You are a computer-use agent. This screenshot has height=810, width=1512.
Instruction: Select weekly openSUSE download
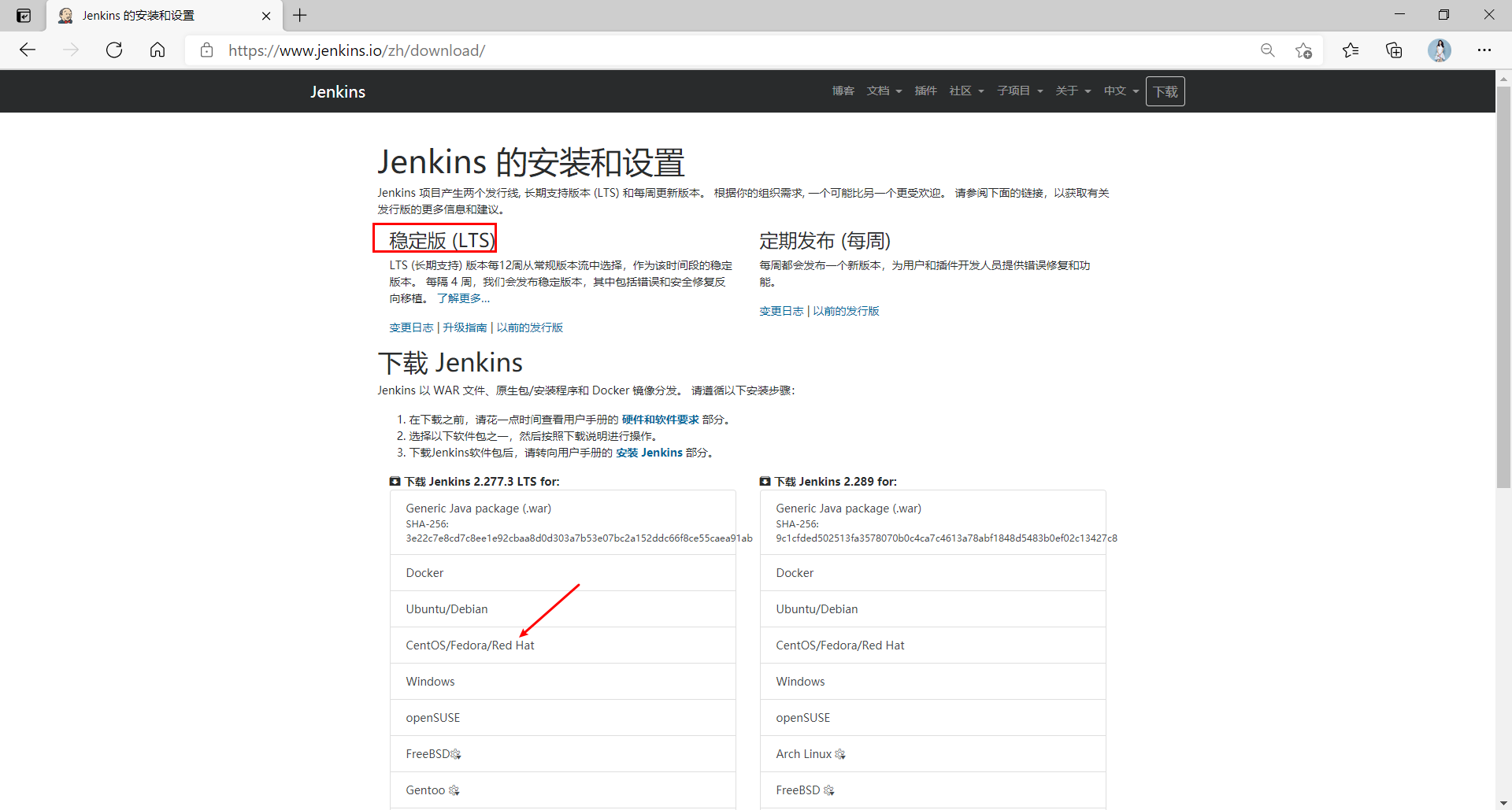933,718
